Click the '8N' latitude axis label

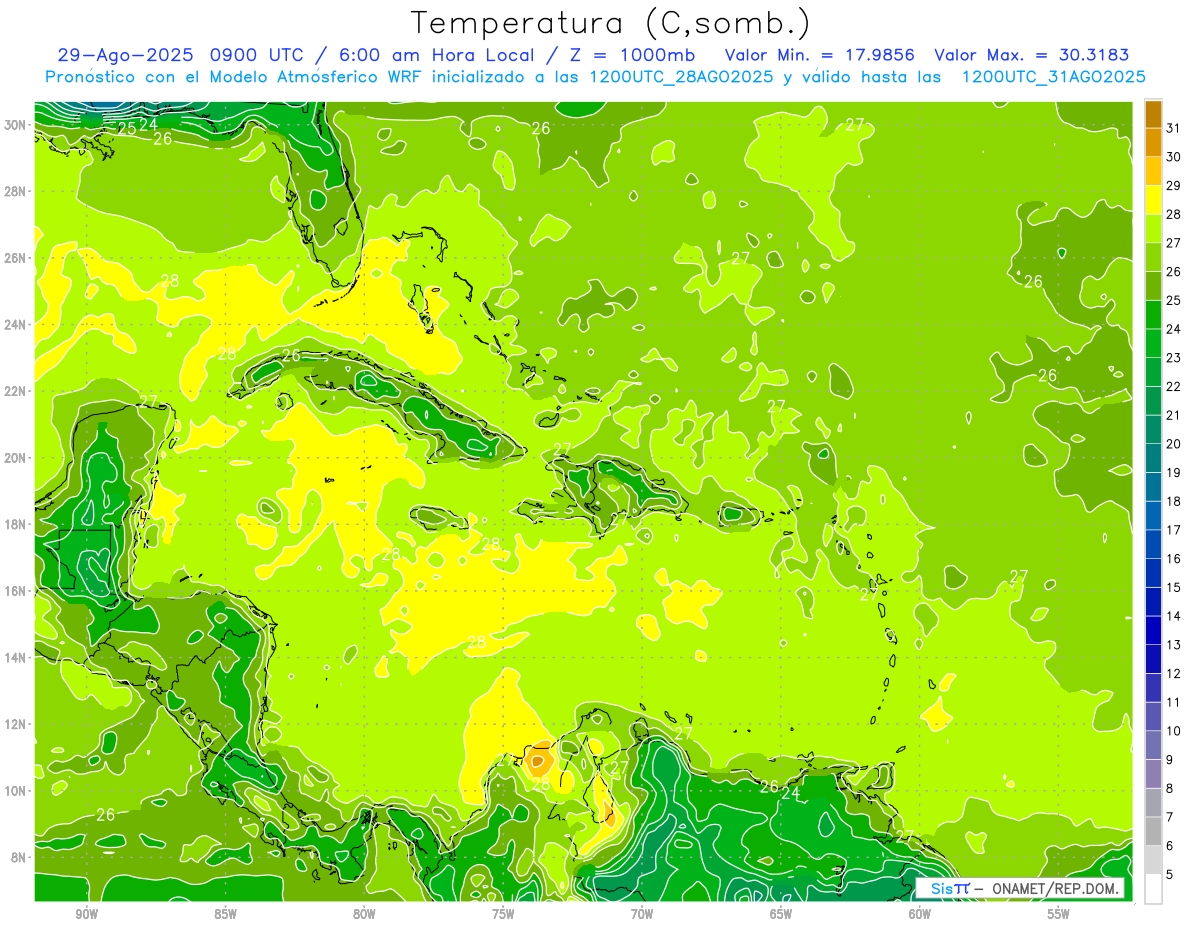click(x=19, y=857)
